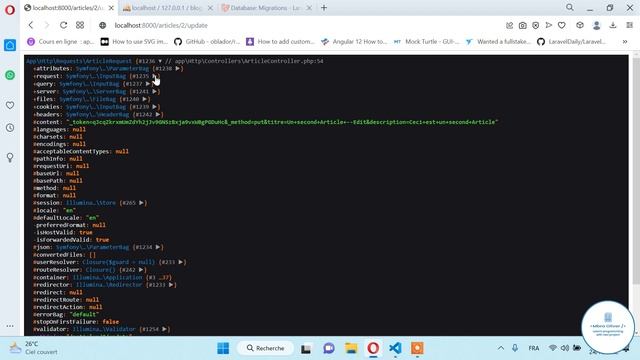Open 'How to use SVG im...' bookmark

[x=134, y=42]
